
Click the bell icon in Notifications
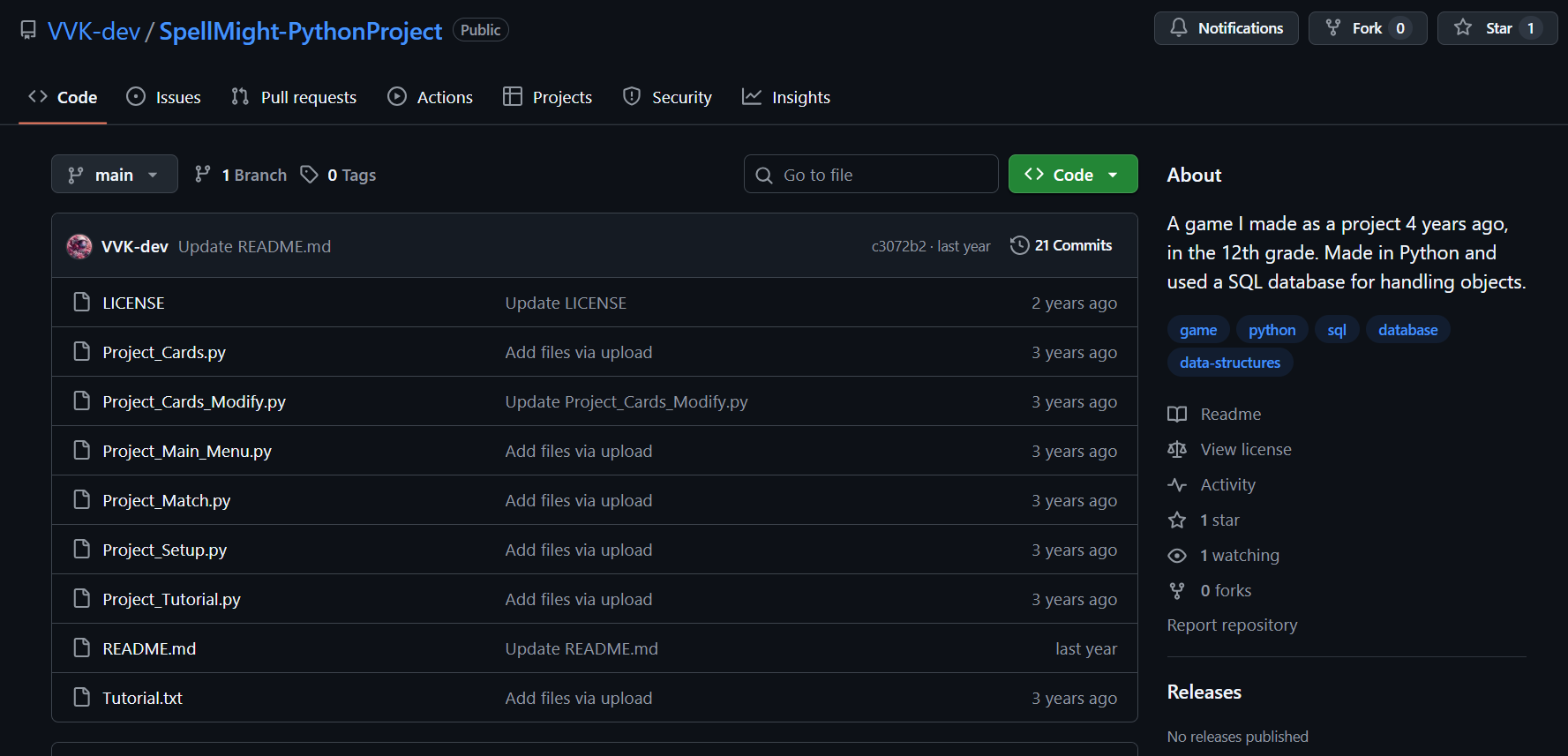click(x=1179, y=28)
